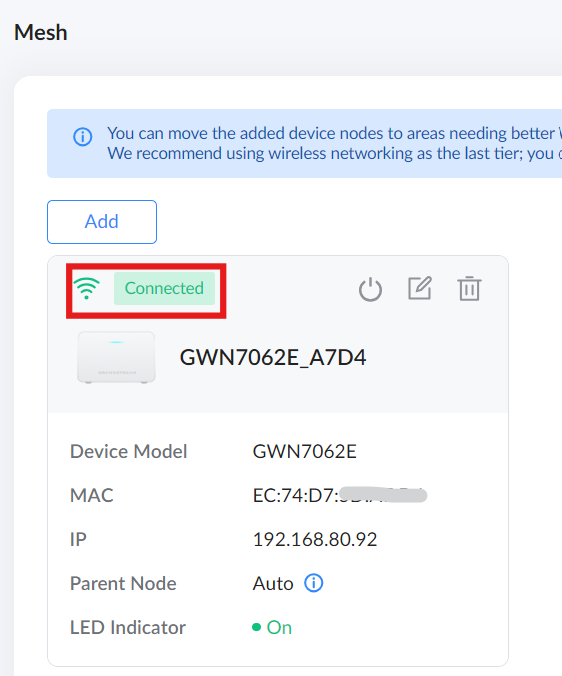Screen dimensions: 562x676
Task: Select the device name GWN7062E_A7D4
Action: tap(273, 357)
